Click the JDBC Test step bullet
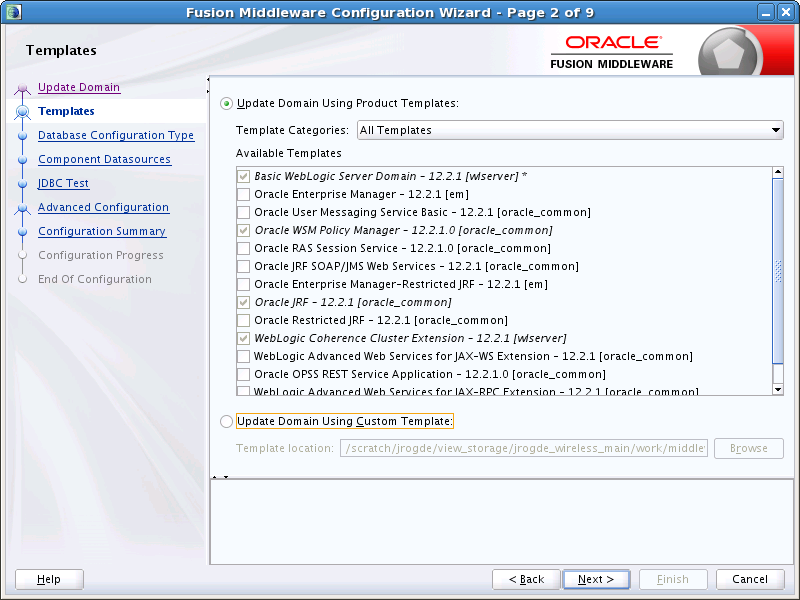This screenshot has width=800, height=600. (x=22, y=184)
